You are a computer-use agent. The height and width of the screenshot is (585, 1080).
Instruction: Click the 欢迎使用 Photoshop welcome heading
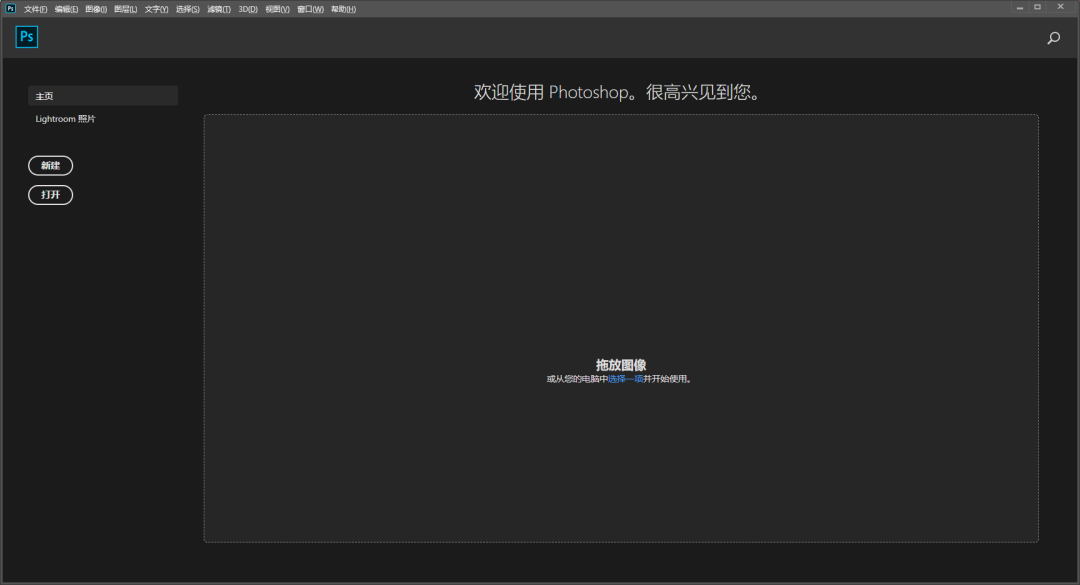(x=620, y=92)
